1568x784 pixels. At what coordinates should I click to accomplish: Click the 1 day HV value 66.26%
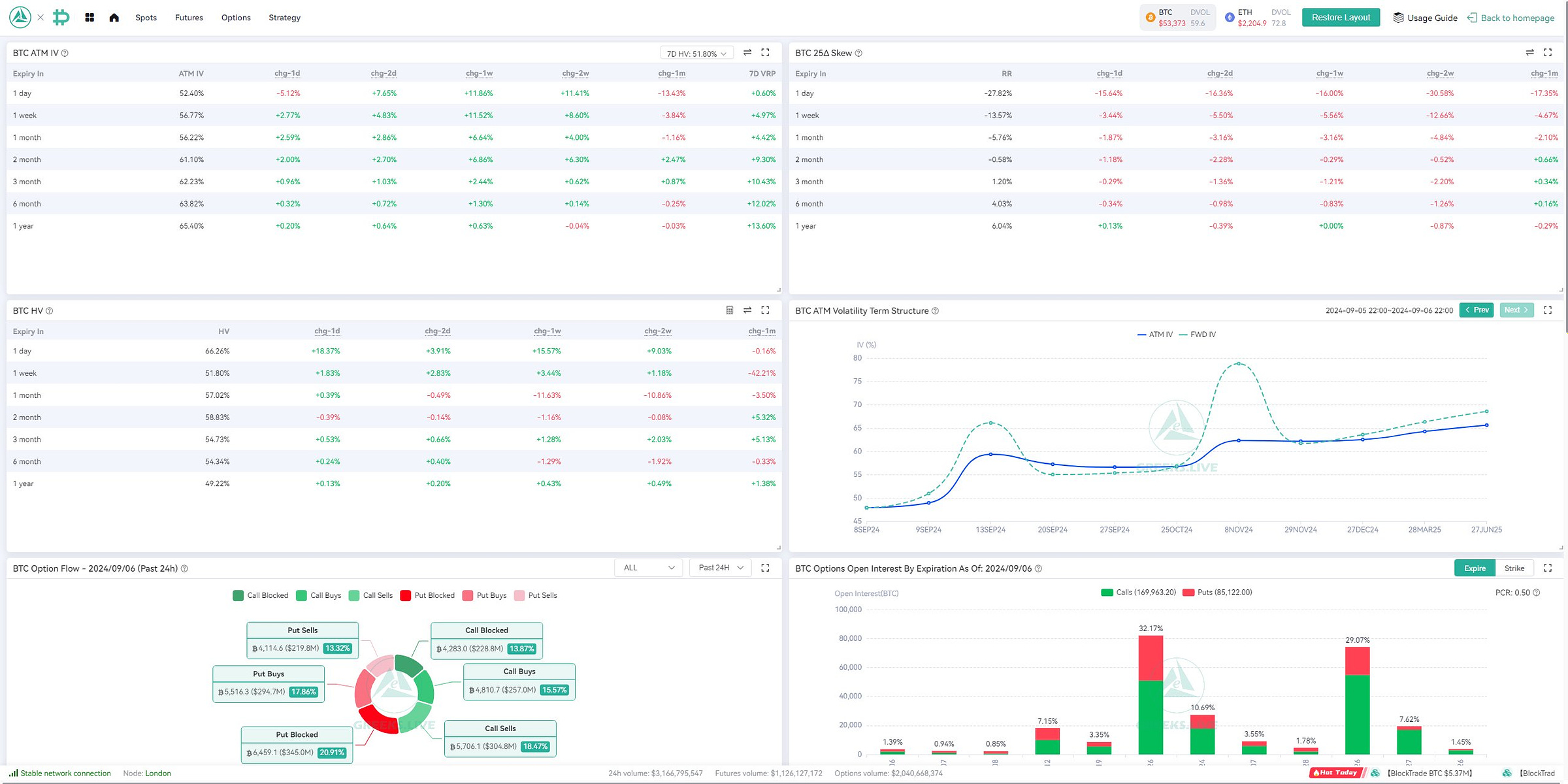tap(218, 351)
